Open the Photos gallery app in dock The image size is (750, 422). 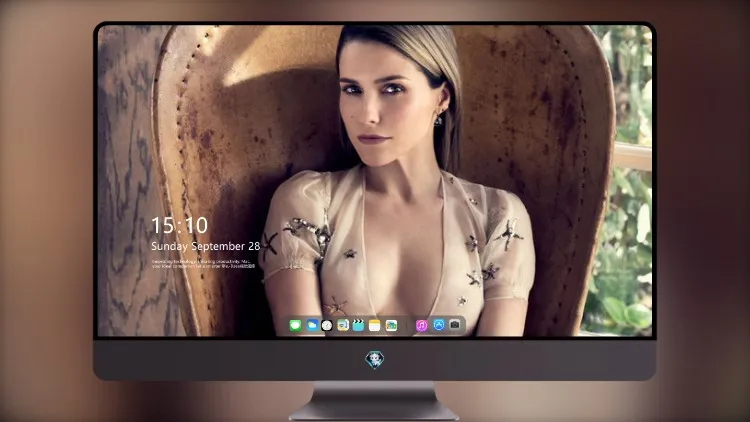pos(391,326)
